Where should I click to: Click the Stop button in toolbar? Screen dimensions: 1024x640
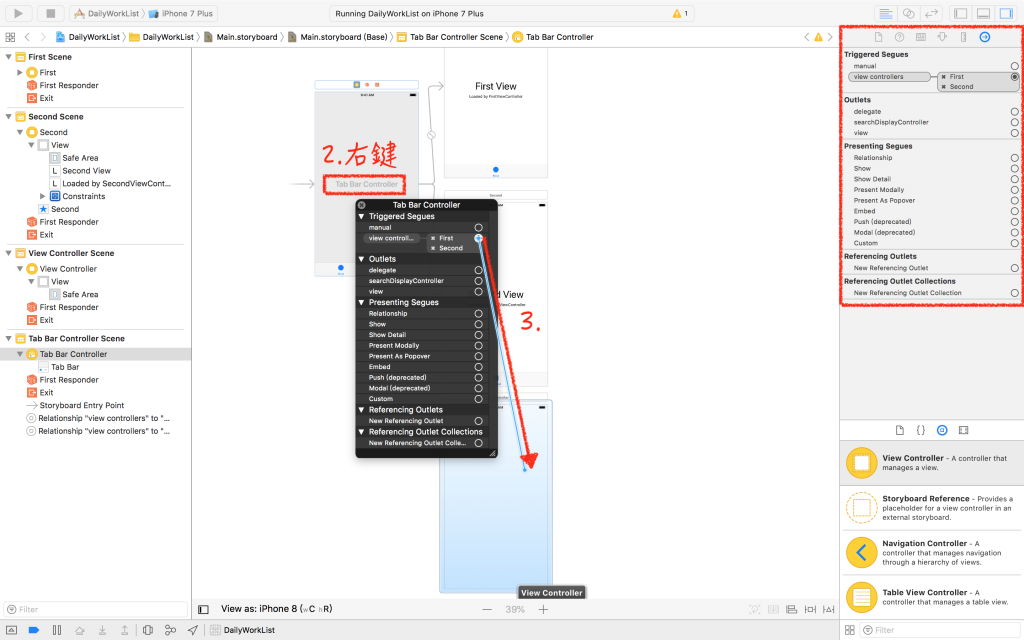pyautogui.click(x=50, y=13)
